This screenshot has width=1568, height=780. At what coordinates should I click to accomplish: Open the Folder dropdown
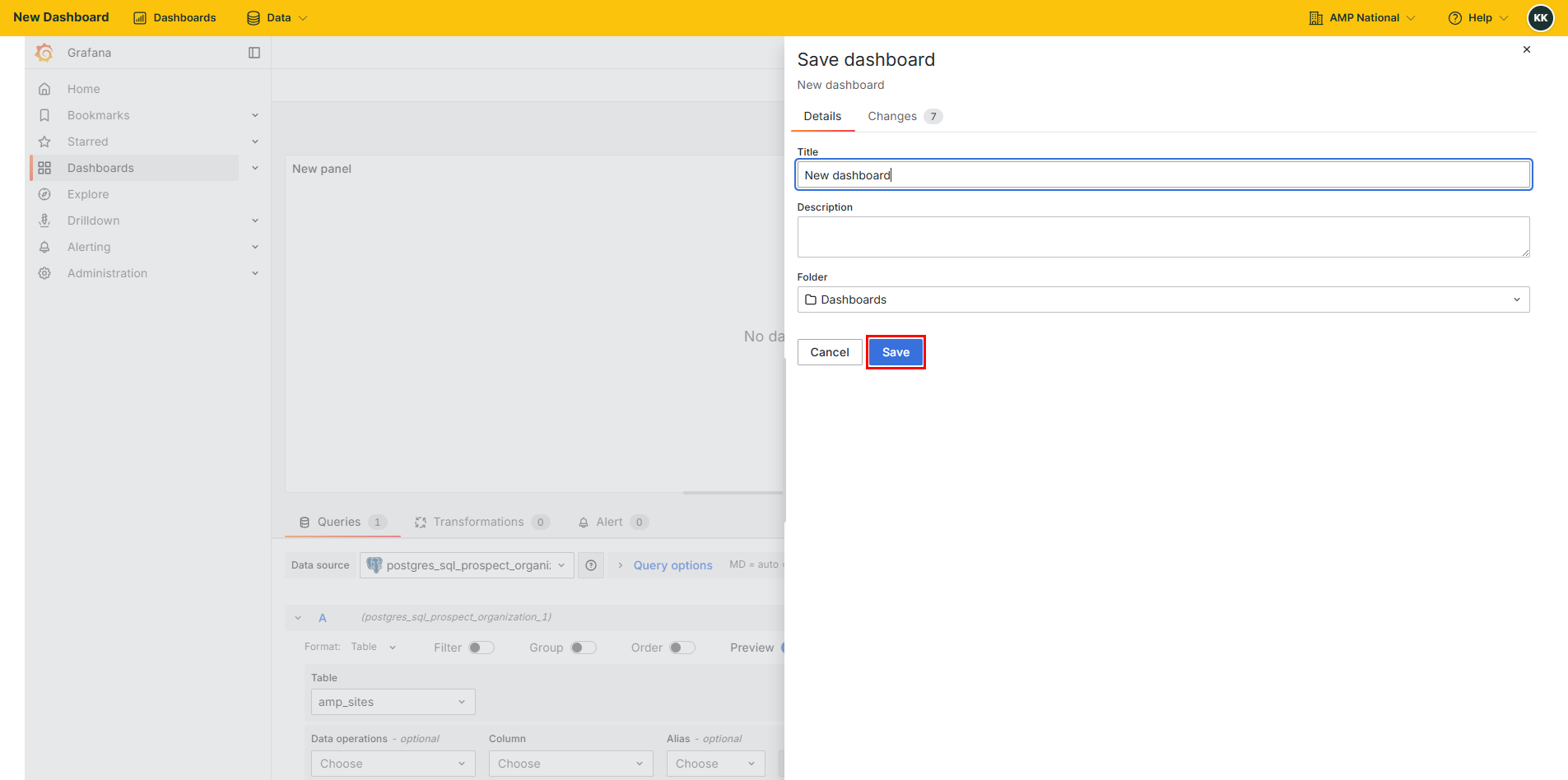point(1163,299)
